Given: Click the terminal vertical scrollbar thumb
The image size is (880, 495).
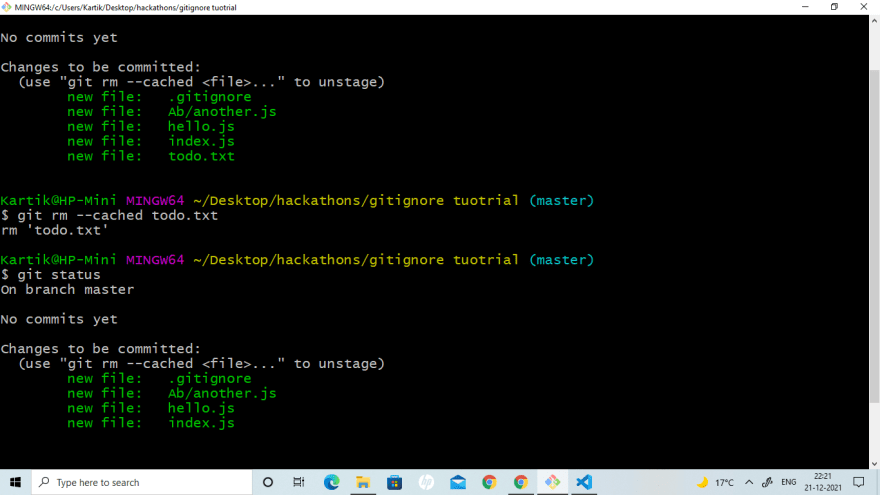Looking at the screenshot, I should [874, 236].
